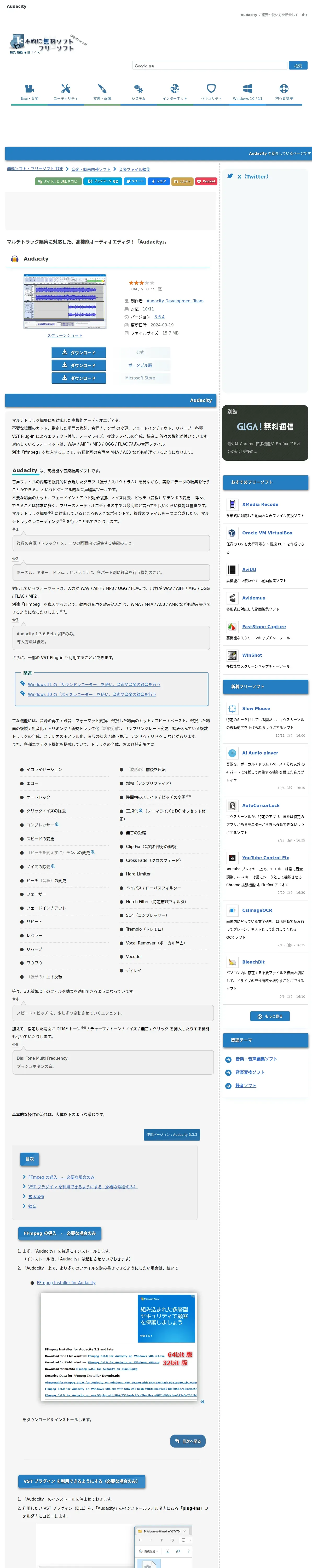Jump to 録音 in the 目次
Image resolution: width=312 pixels, height=1568 pixels.
[x=32, y=1206]
